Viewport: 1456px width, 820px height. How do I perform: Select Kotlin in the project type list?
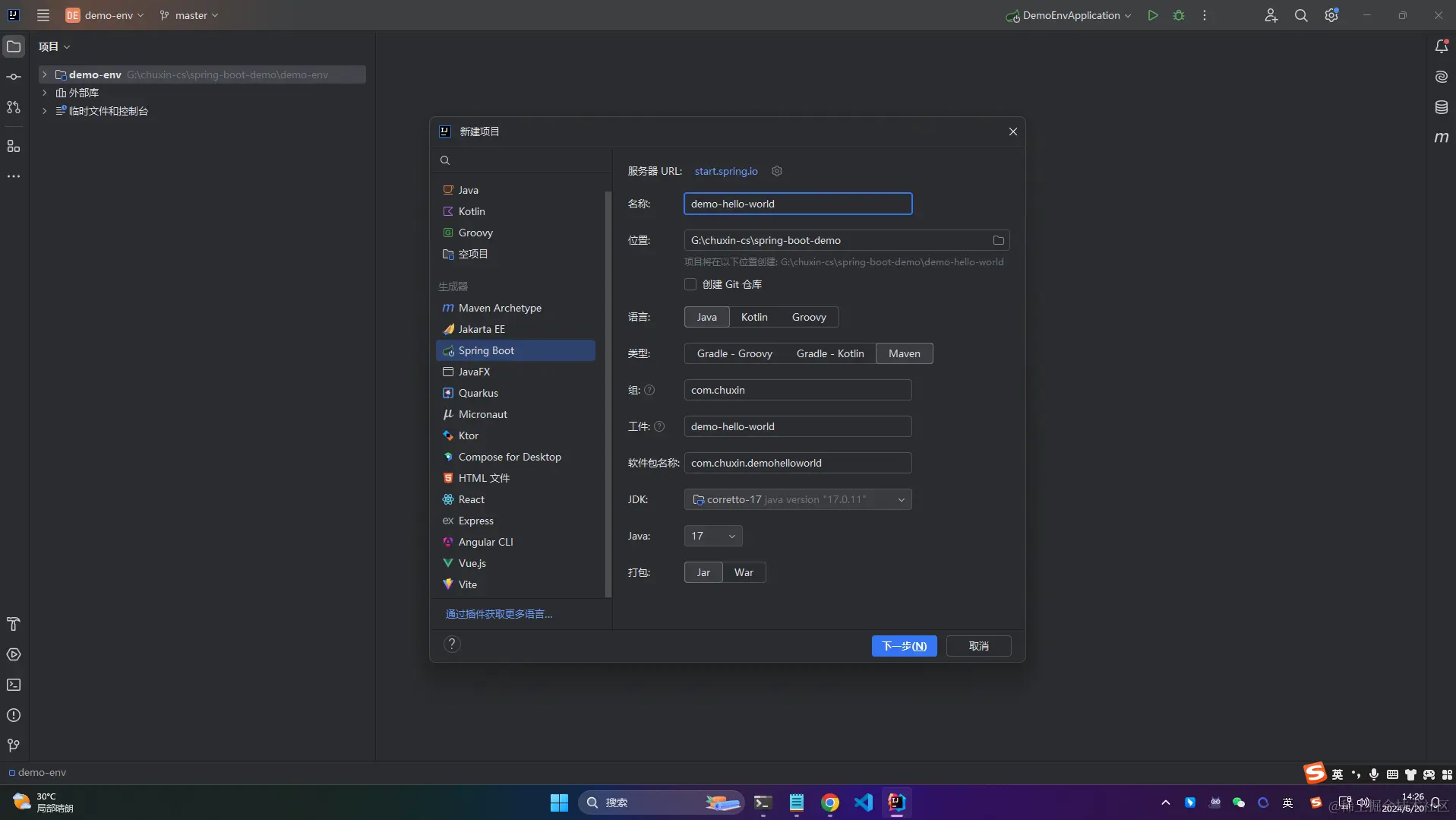(x=516, y=211)
